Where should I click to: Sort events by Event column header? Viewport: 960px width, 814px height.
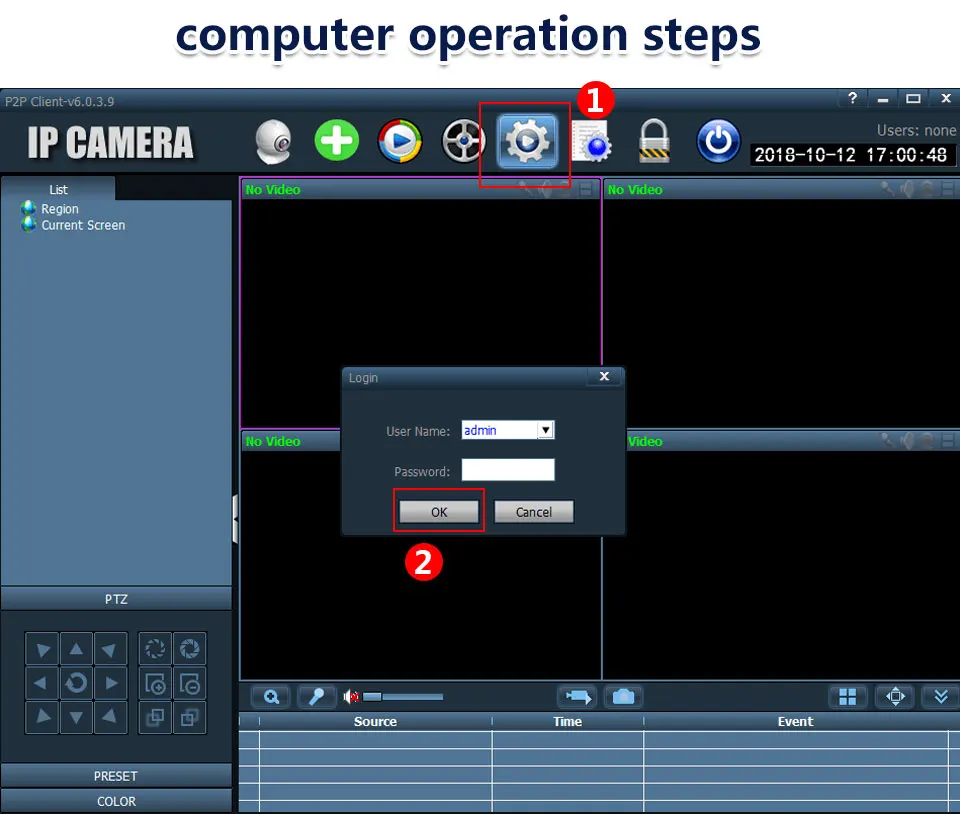pyautogui.click(x=795, y=722)
